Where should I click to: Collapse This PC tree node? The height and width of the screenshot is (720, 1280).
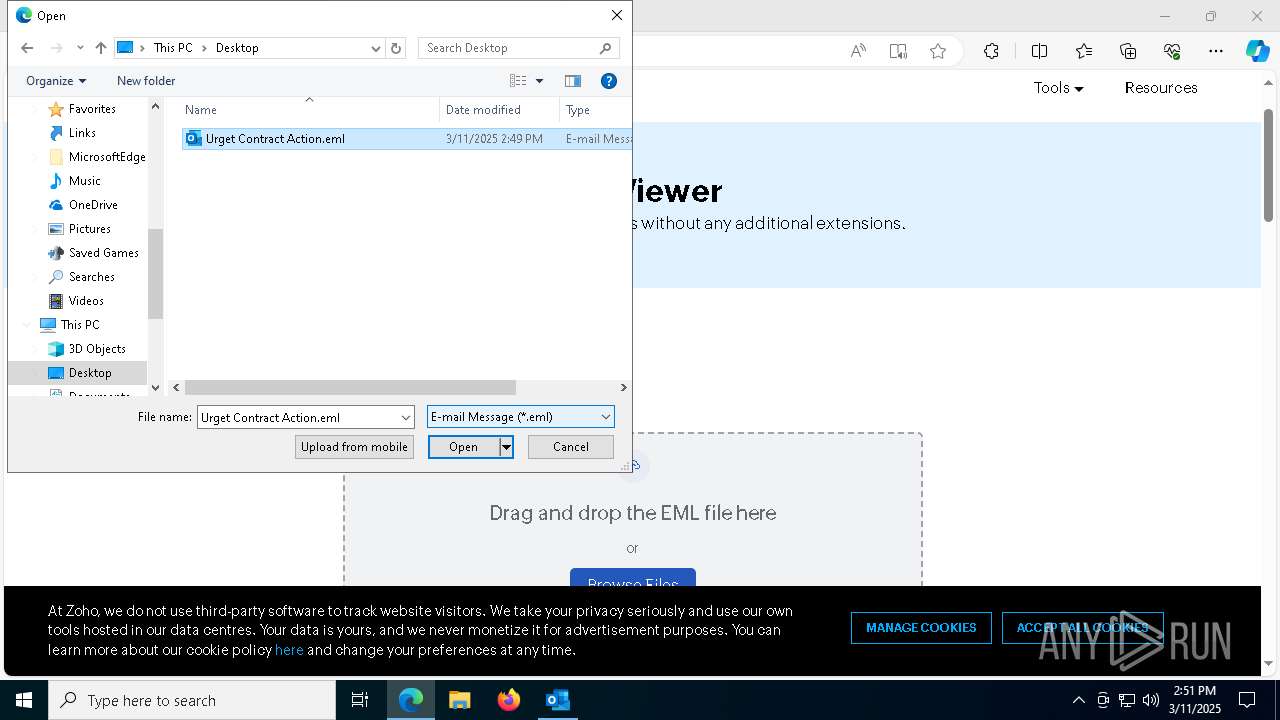(26, 325)
